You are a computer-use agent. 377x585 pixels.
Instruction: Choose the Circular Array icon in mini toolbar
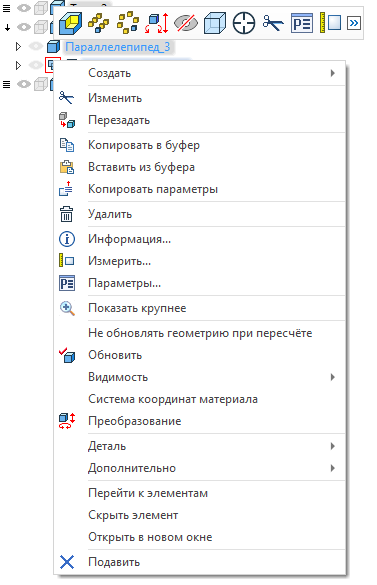tap(128, 23)
